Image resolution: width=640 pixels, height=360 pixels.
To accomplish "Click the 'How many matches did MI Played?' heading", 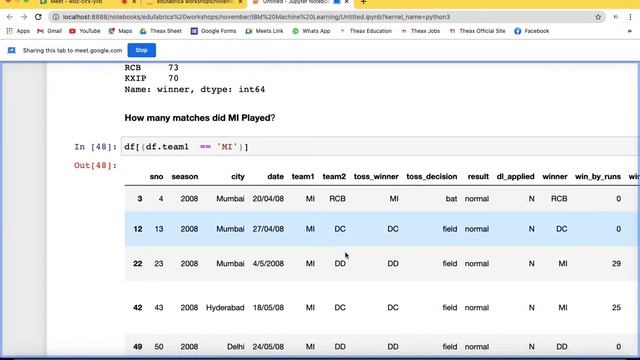I will [x=200, y=118].
